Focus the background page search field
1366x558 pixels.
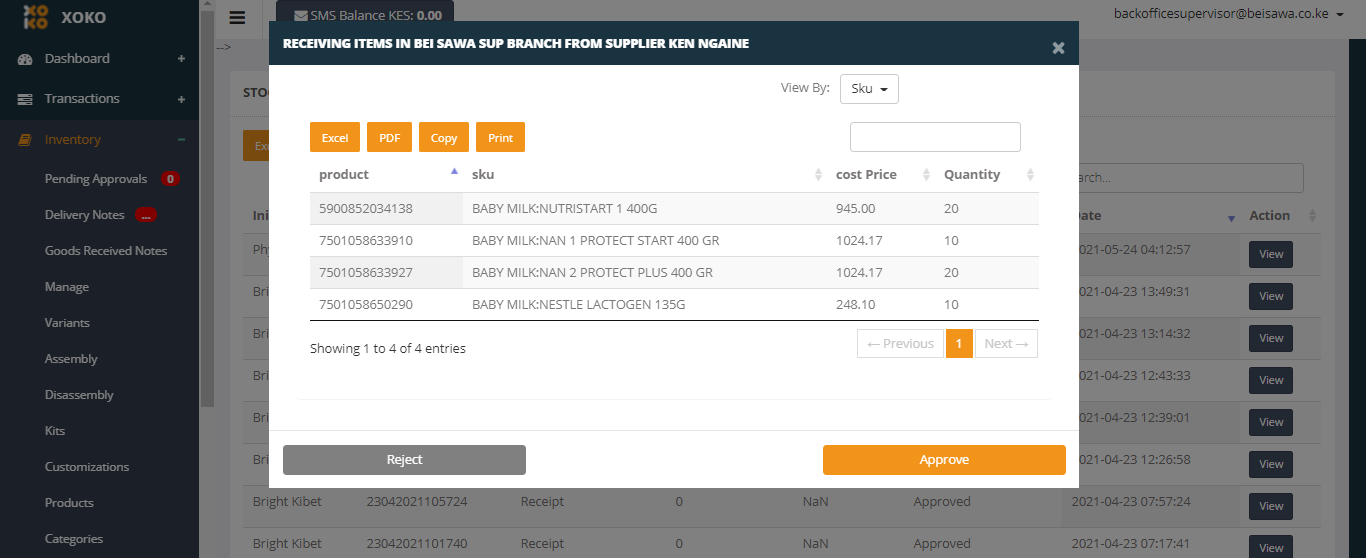coord(1190,178)
